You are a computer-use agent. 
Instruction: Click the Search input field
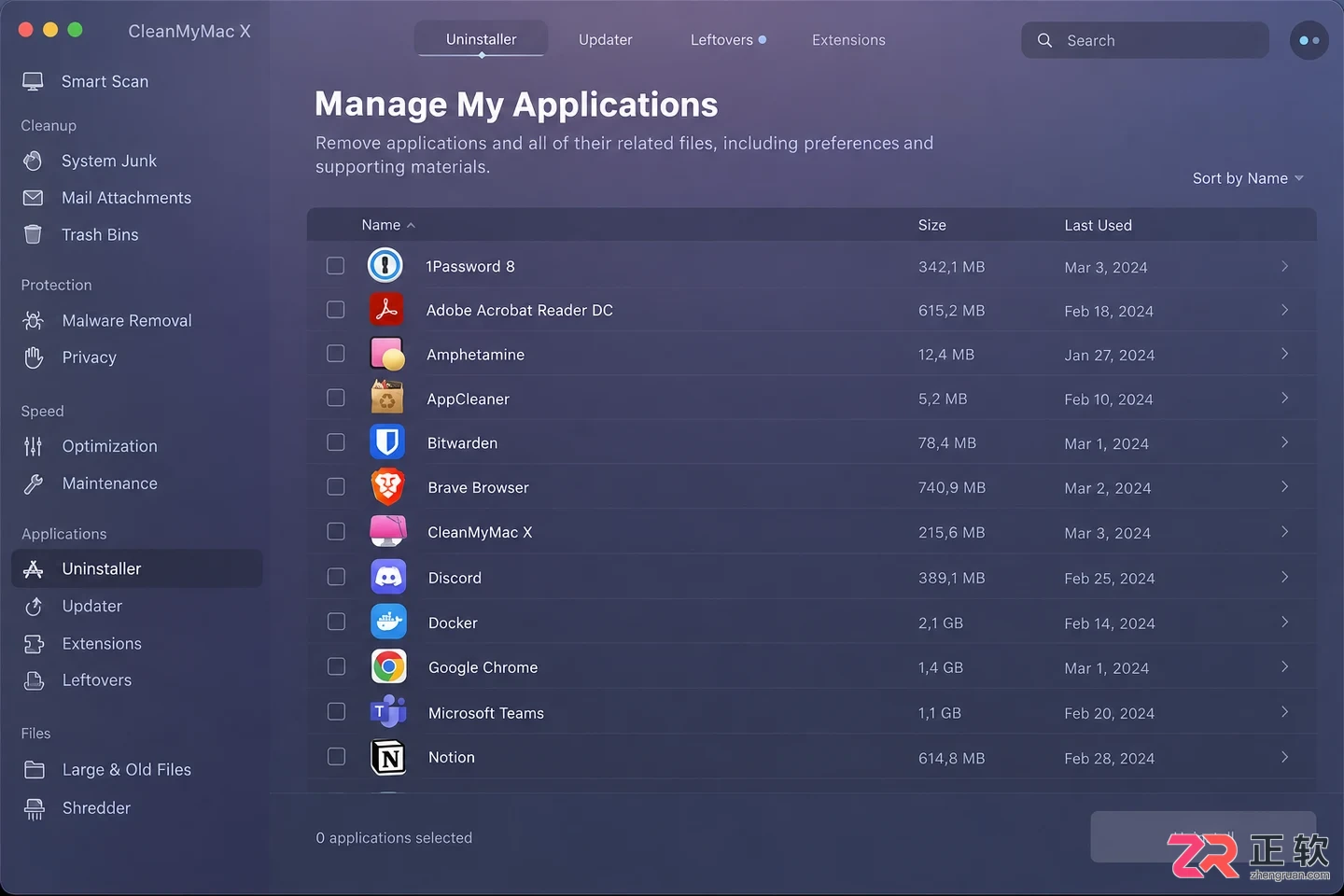(x=1145, y=40)
